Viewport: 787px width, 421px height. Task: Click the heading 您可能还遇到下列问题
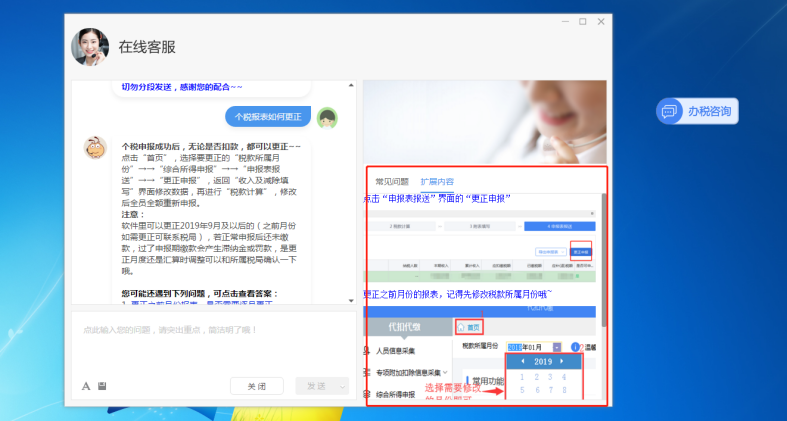(200, 294)
